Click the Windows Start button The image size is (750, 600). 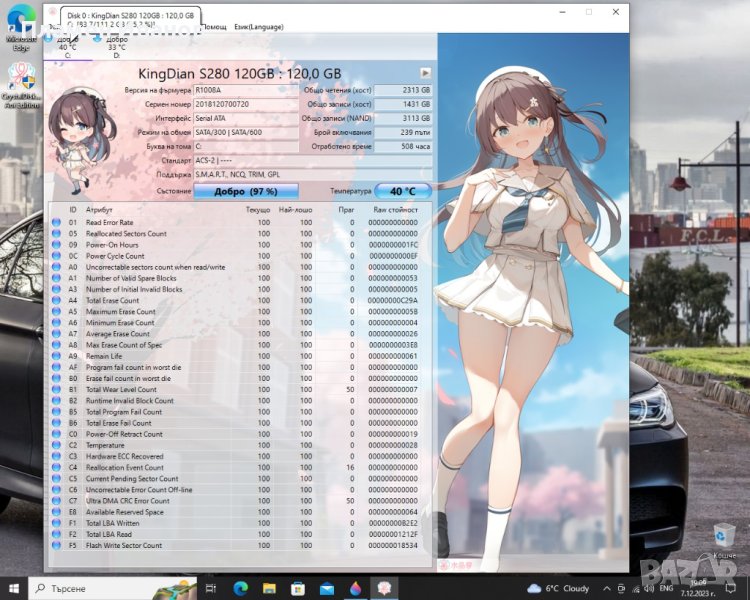point(14,588)
